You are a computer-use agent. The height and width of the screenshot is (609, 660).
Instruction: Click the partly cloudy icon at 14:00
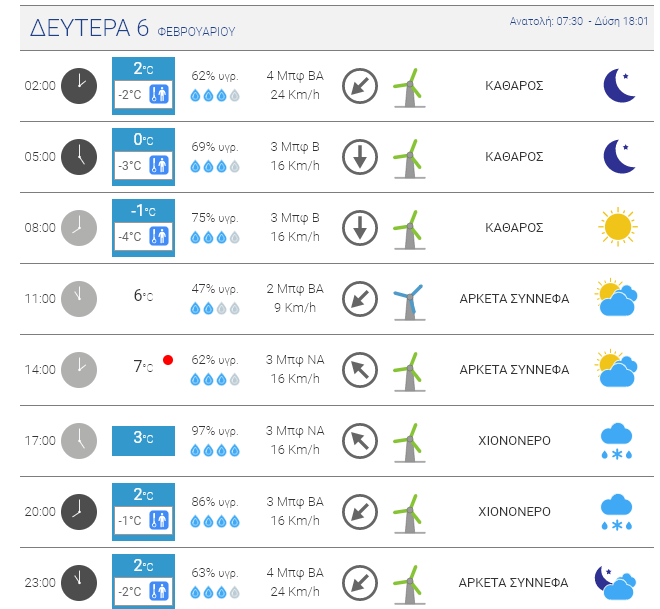pos(617,368)
